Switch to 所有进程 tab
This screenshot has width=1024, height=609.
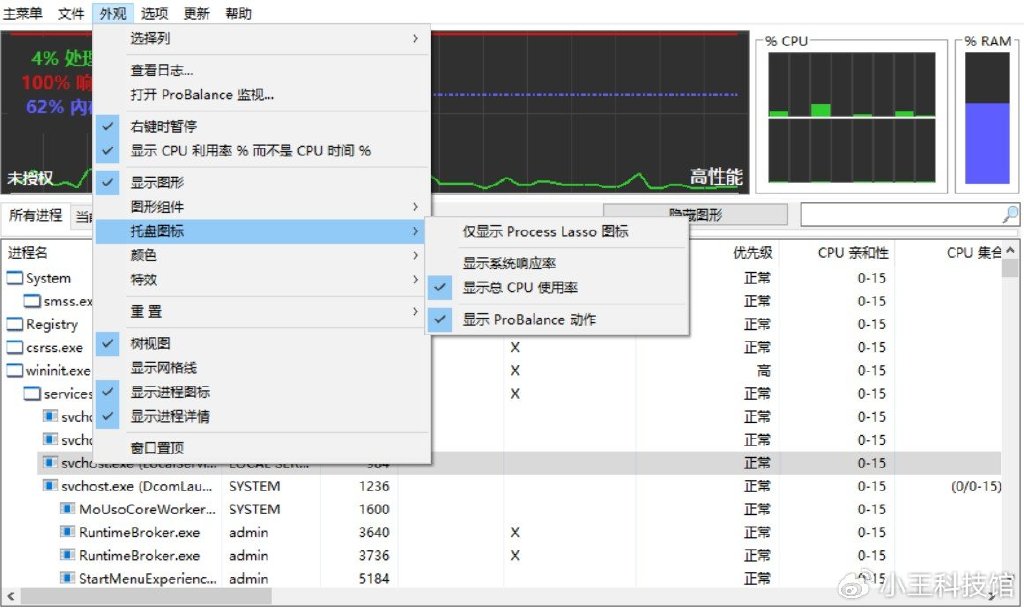(35, 215)
